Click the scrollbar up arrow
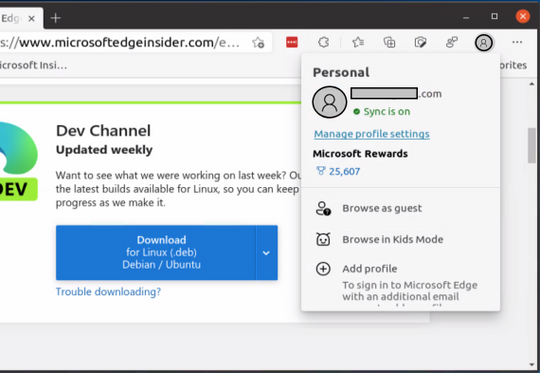The height and width of the screenshot is (373, 540). pos(532,84)
